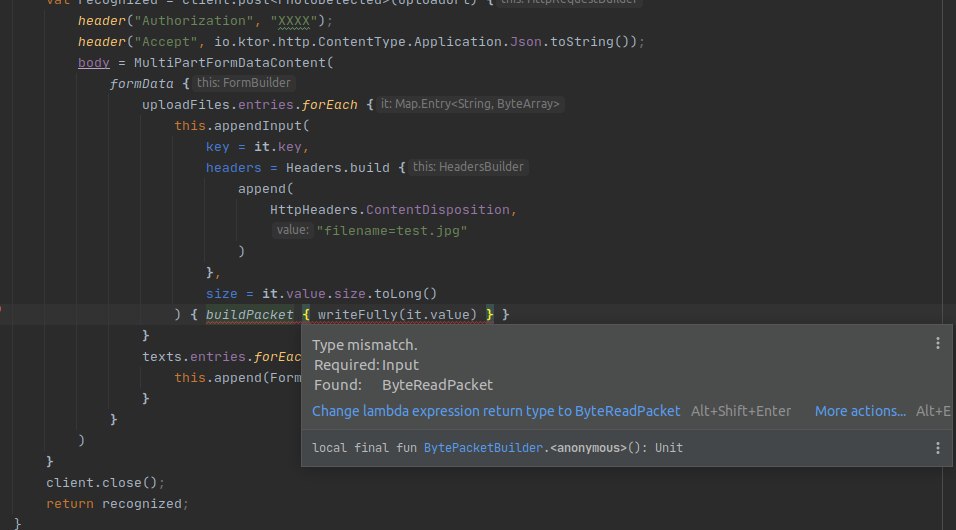The height and width of the screenshot is (530, 956).
Task: Select the 'this: HeadersBuilder' inlay hint
Action: [x=468, y=167]
